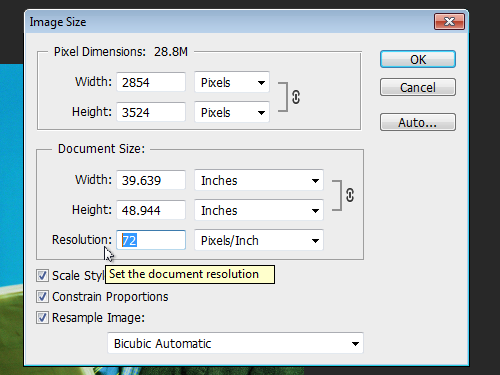The width and height of the screenshot is (500, 375).
Task: Click the document Height field 48.944
Action: point(151,210)
